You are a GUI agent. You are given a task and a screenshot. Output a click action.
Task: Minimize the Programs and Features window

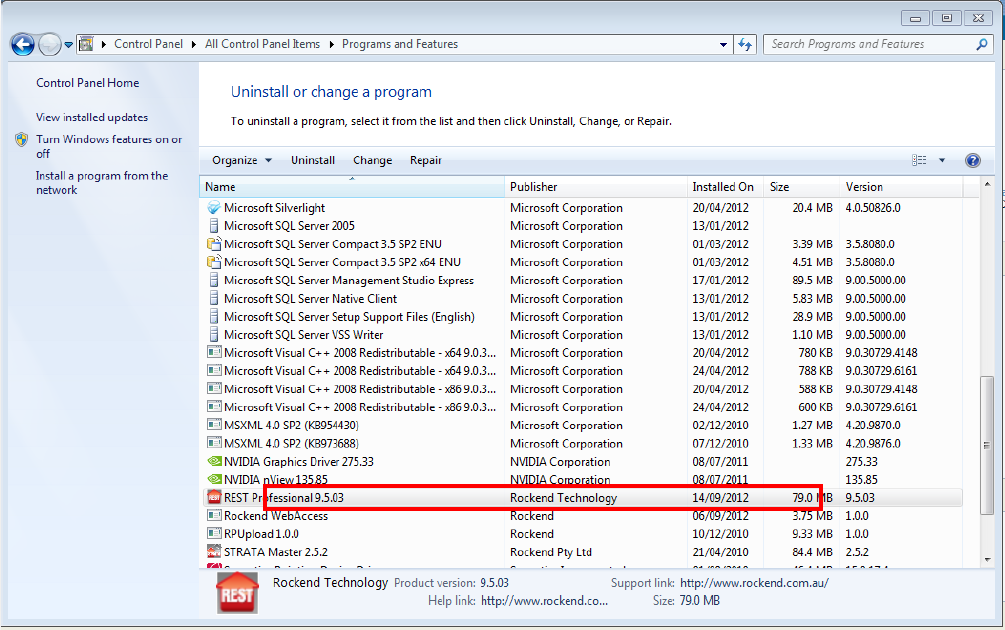(915, 18)
